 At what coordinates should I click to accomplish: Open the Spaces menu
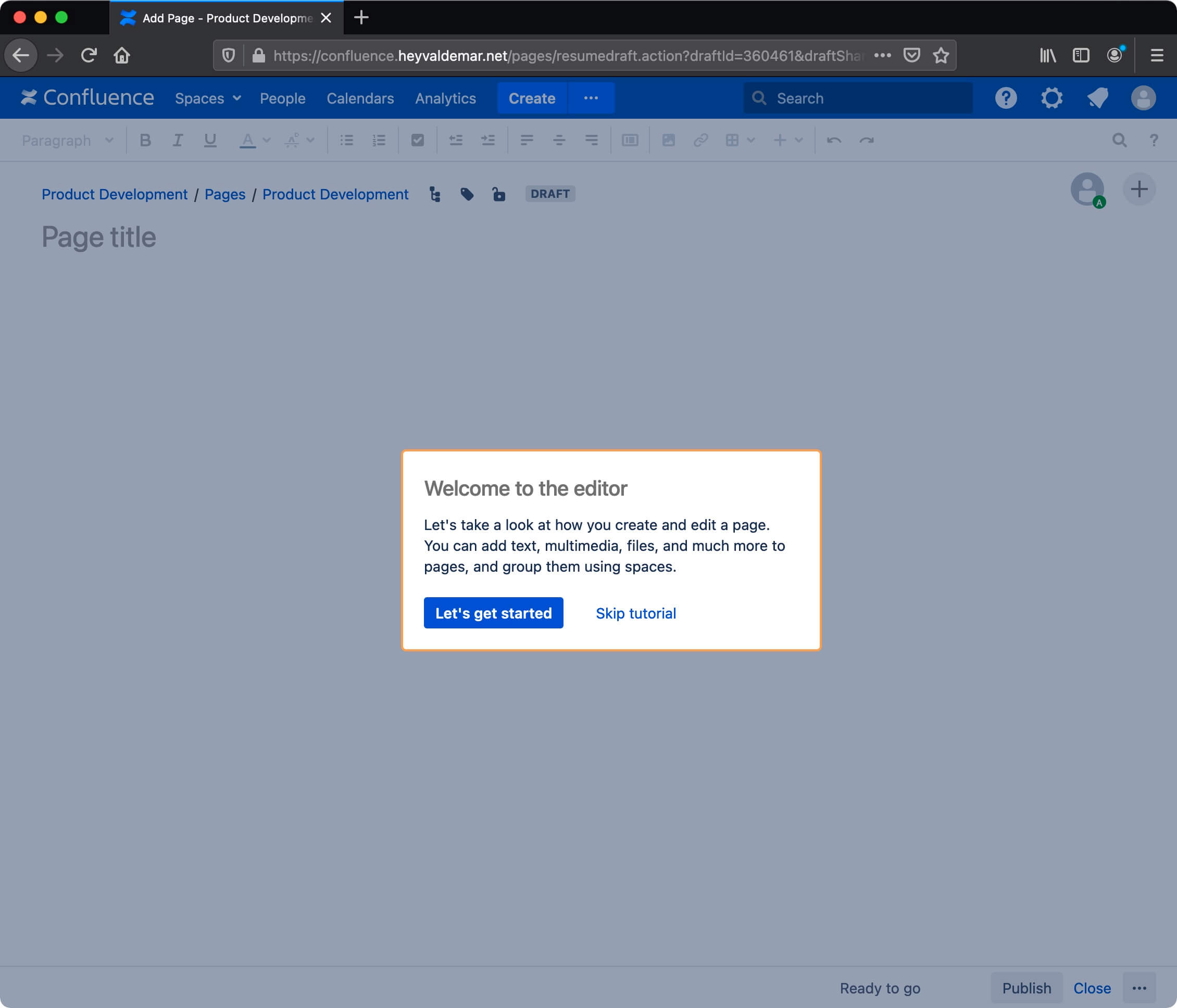pyautogui.click(x=206, y=97)
